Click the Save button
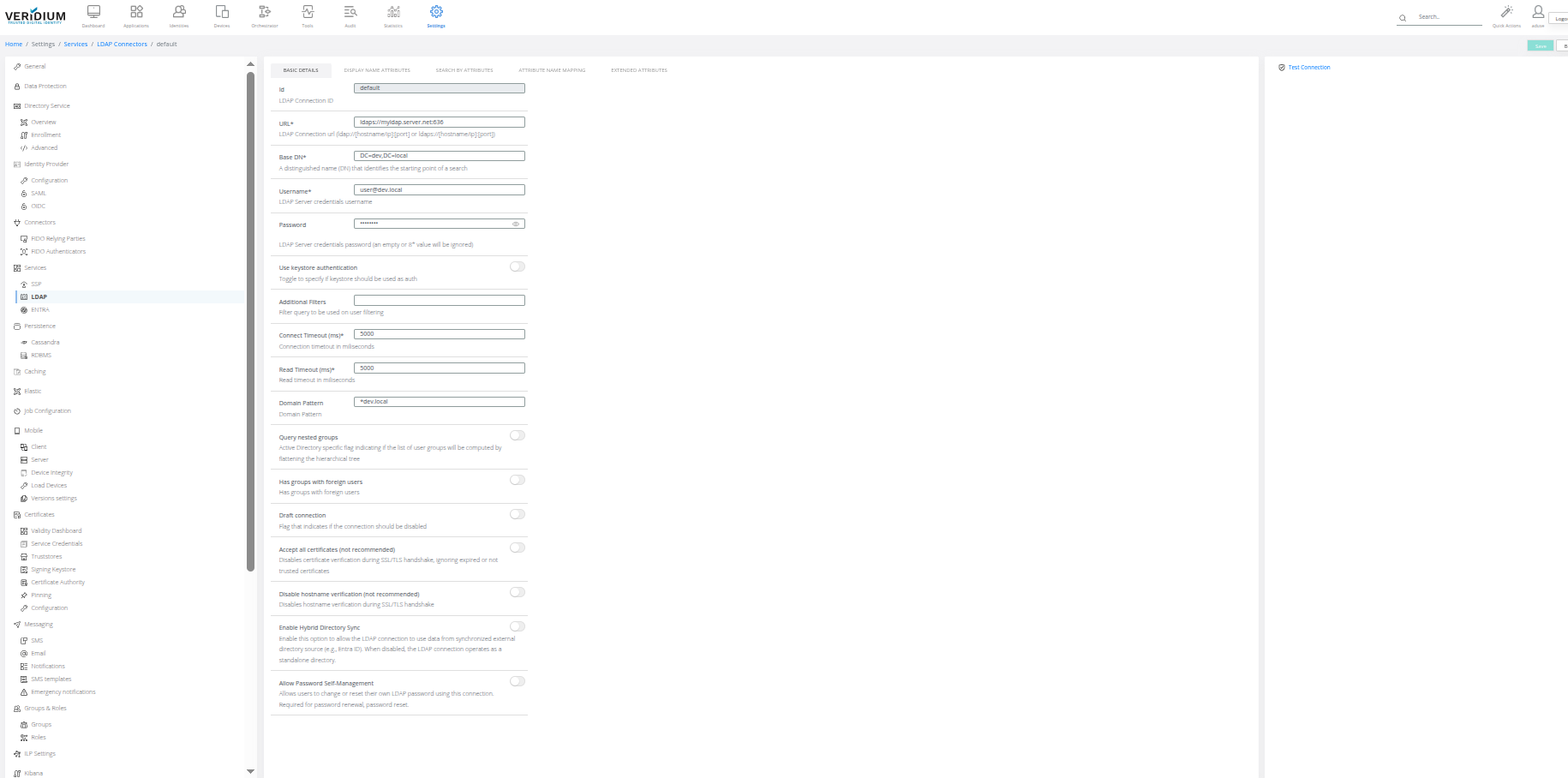The height and width of the screenshot is (778, 1568). (x=1540, y=45)
